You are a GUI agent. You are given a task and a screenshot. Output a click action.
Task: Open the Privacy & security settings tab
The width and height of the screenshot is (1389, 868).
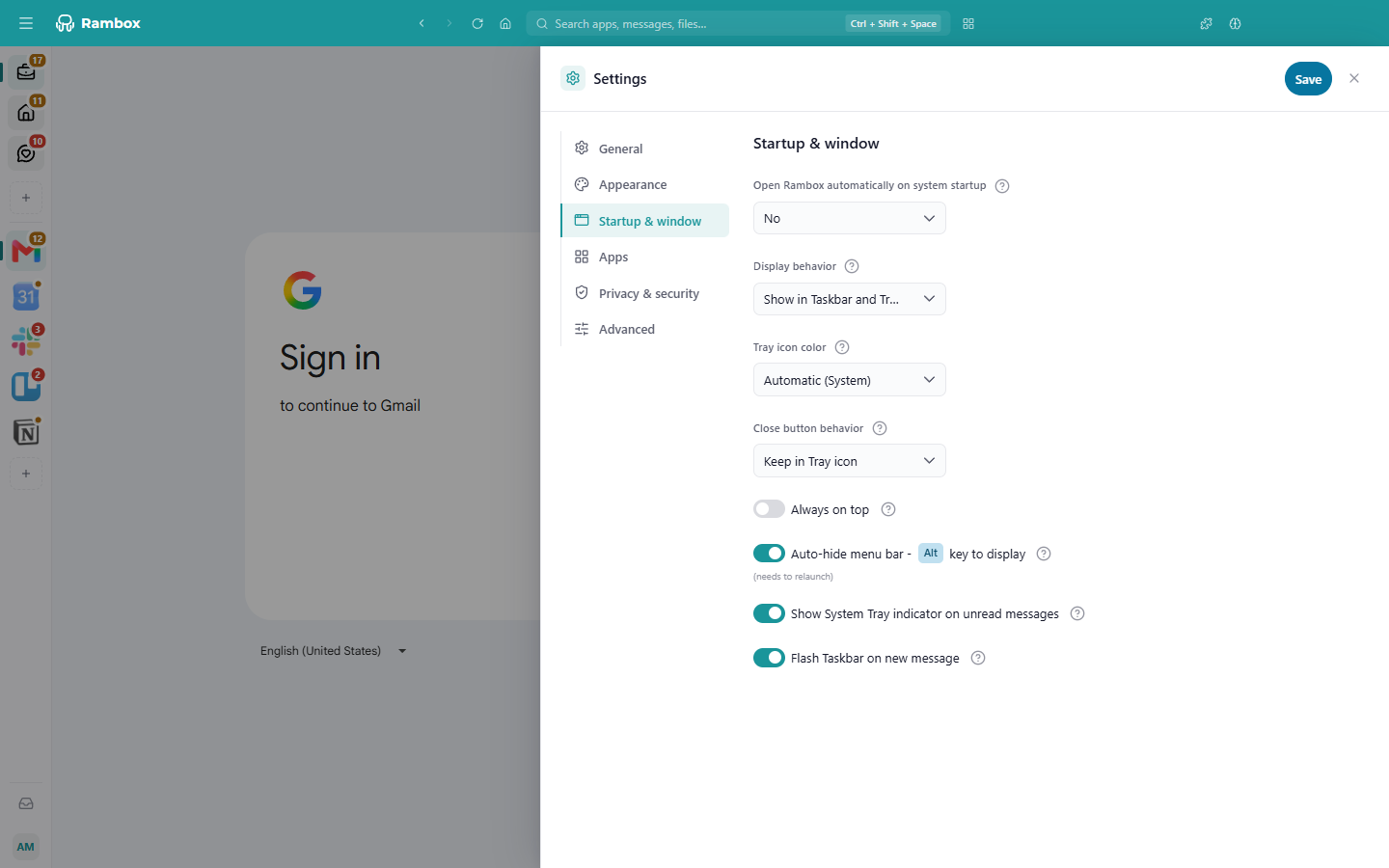click(644, 293)
